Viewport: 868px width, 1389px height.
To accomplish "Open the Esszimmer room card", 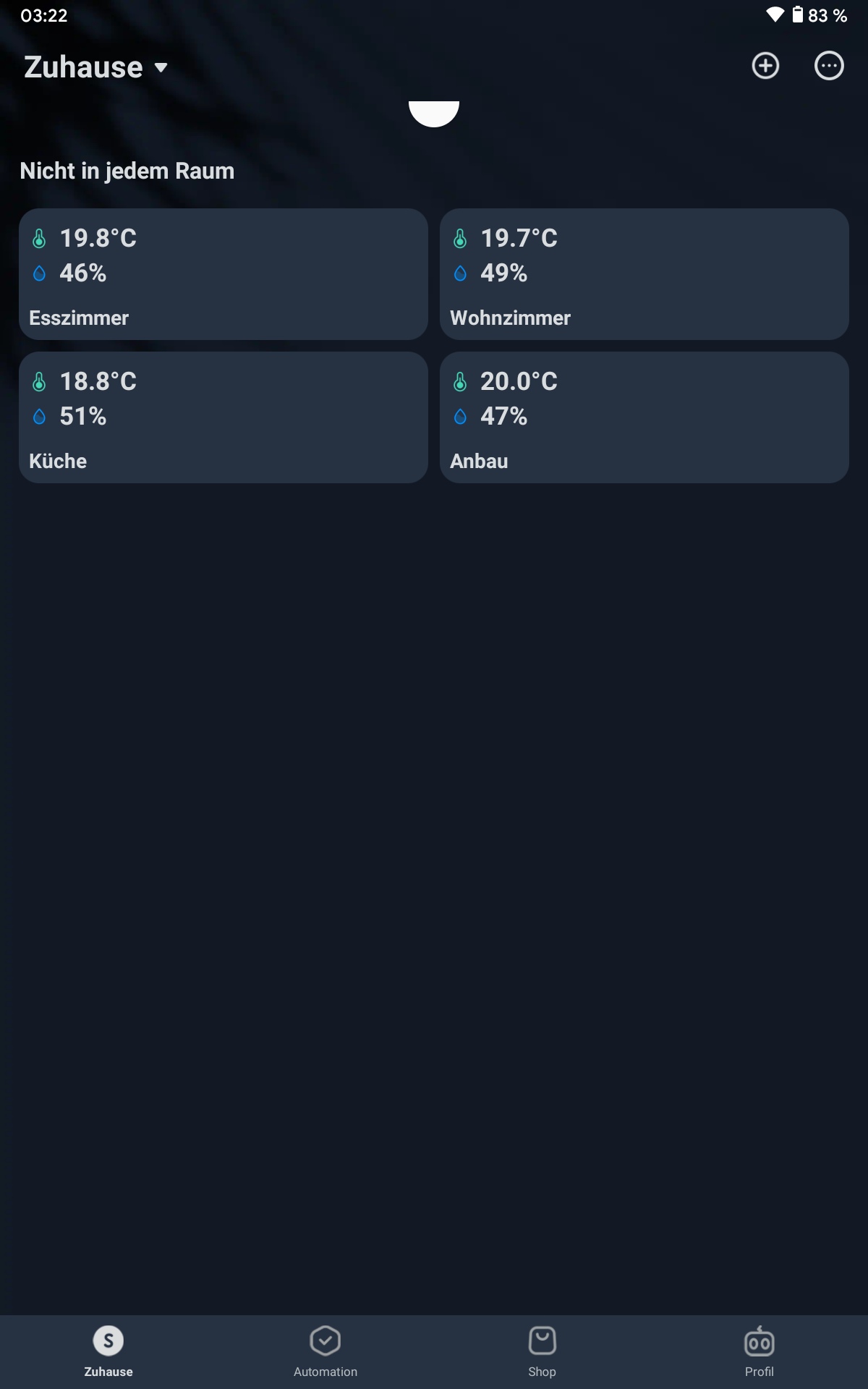I will [224, 274].
